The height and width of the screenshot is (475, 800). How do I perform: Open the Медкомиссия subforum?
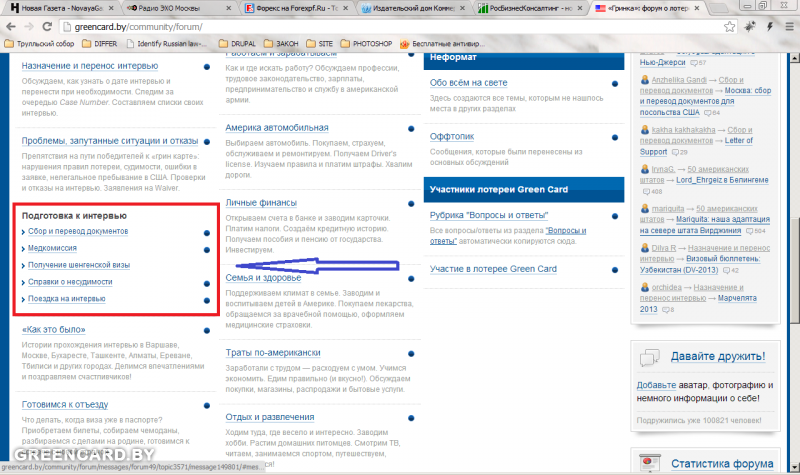(52, 248)
